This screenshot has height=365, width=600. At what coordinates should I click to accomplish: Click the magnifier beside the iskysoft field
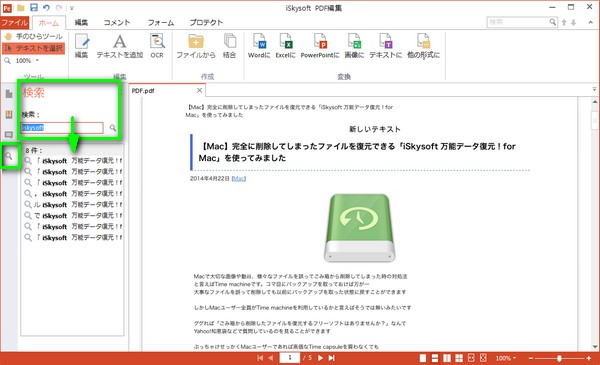click(112, 128)
